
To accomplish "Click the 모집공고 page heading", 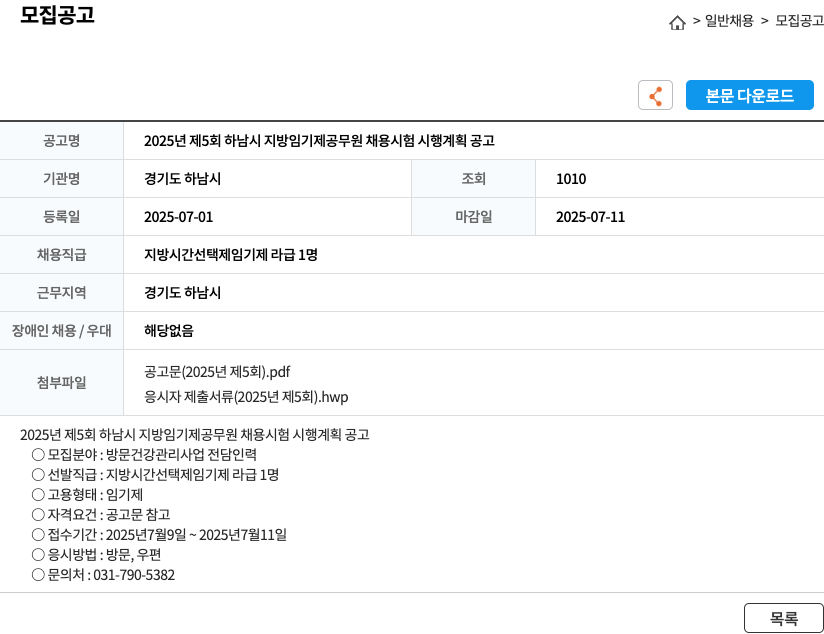I will pos(57,15).
